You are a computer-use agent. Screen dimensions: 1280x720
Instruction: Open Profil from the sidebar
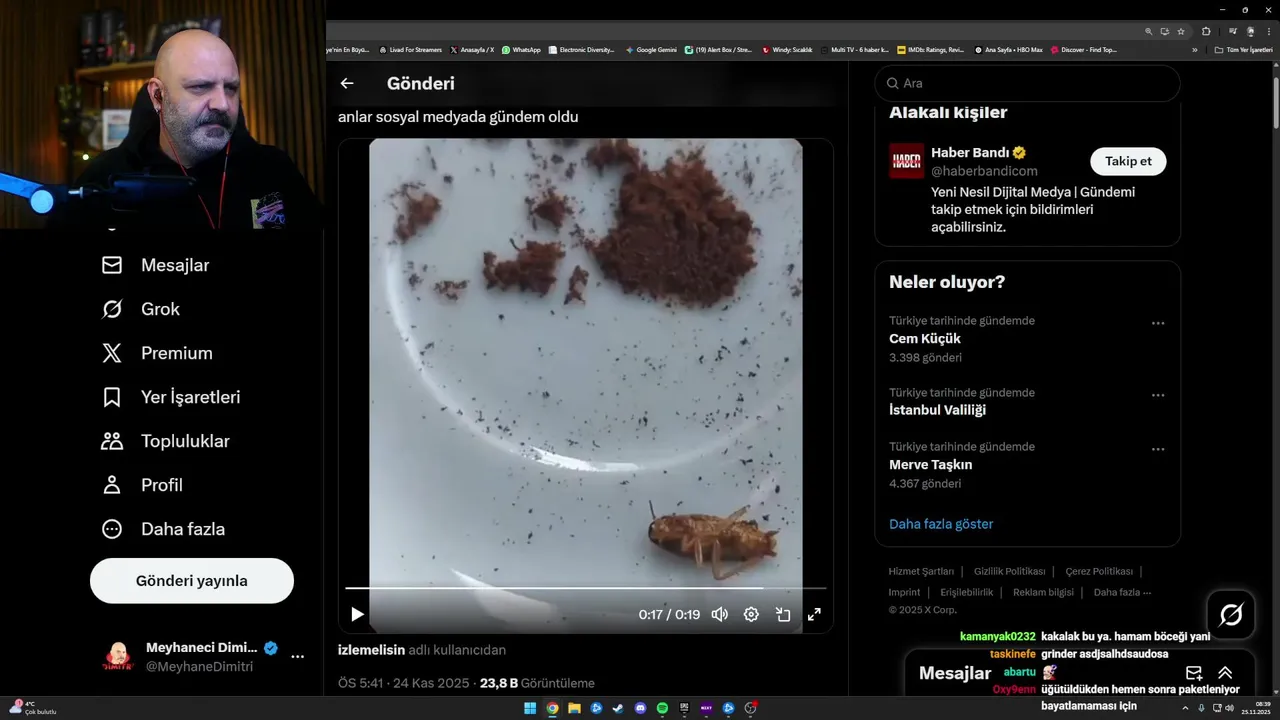coord(142,485)
